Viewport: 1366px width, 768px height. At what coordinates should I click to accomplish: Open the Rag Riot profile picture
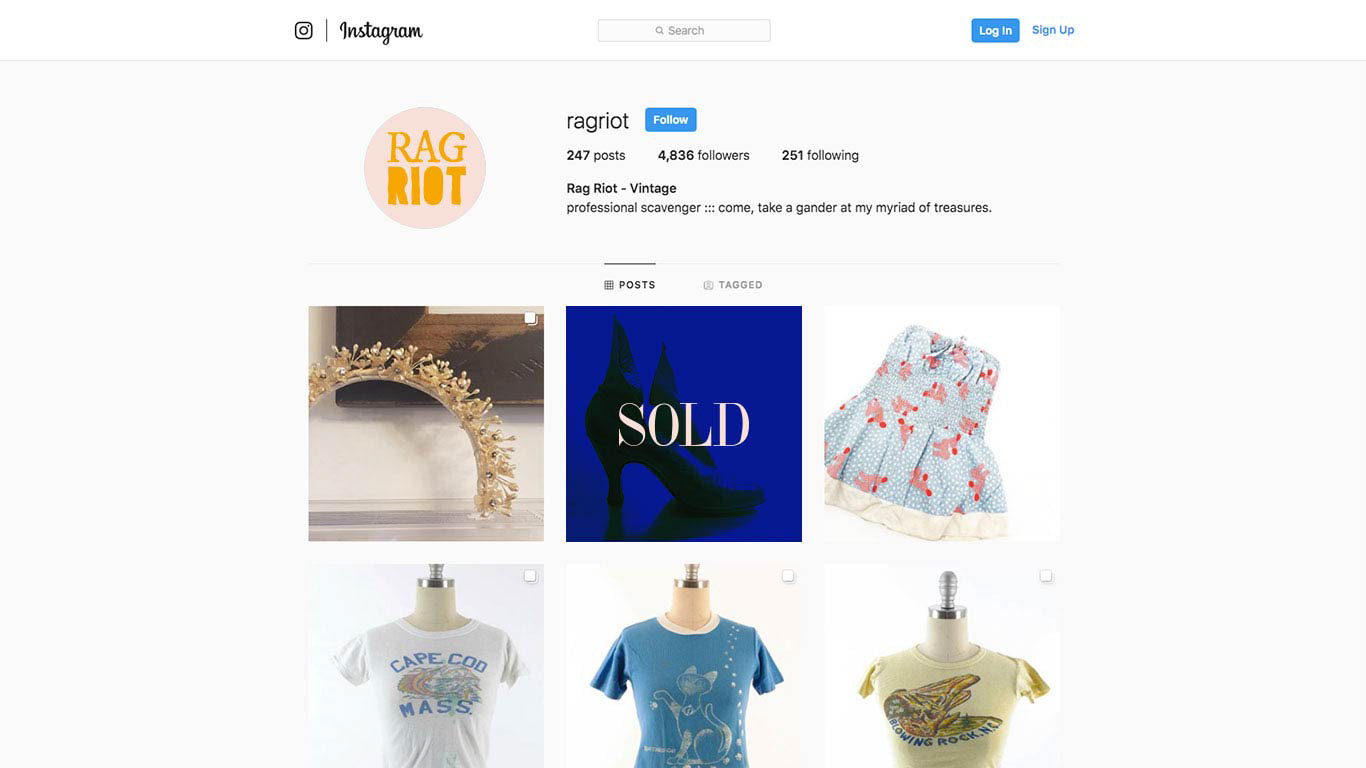(425, 168)
